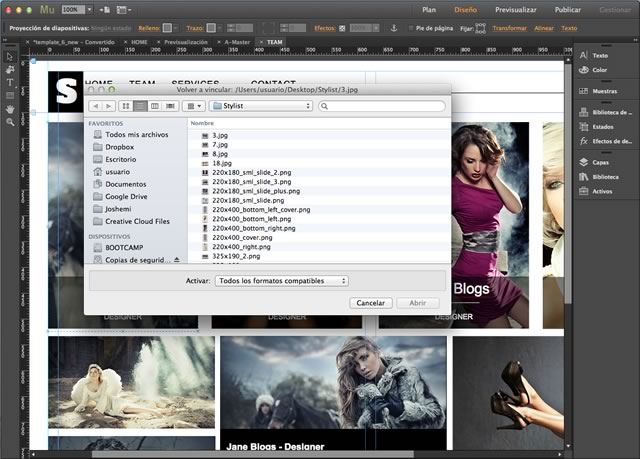The height and width of the screenshot is (459, 640).
Task: Select file 3.jpg in list
Action: (x=320, y=135)
